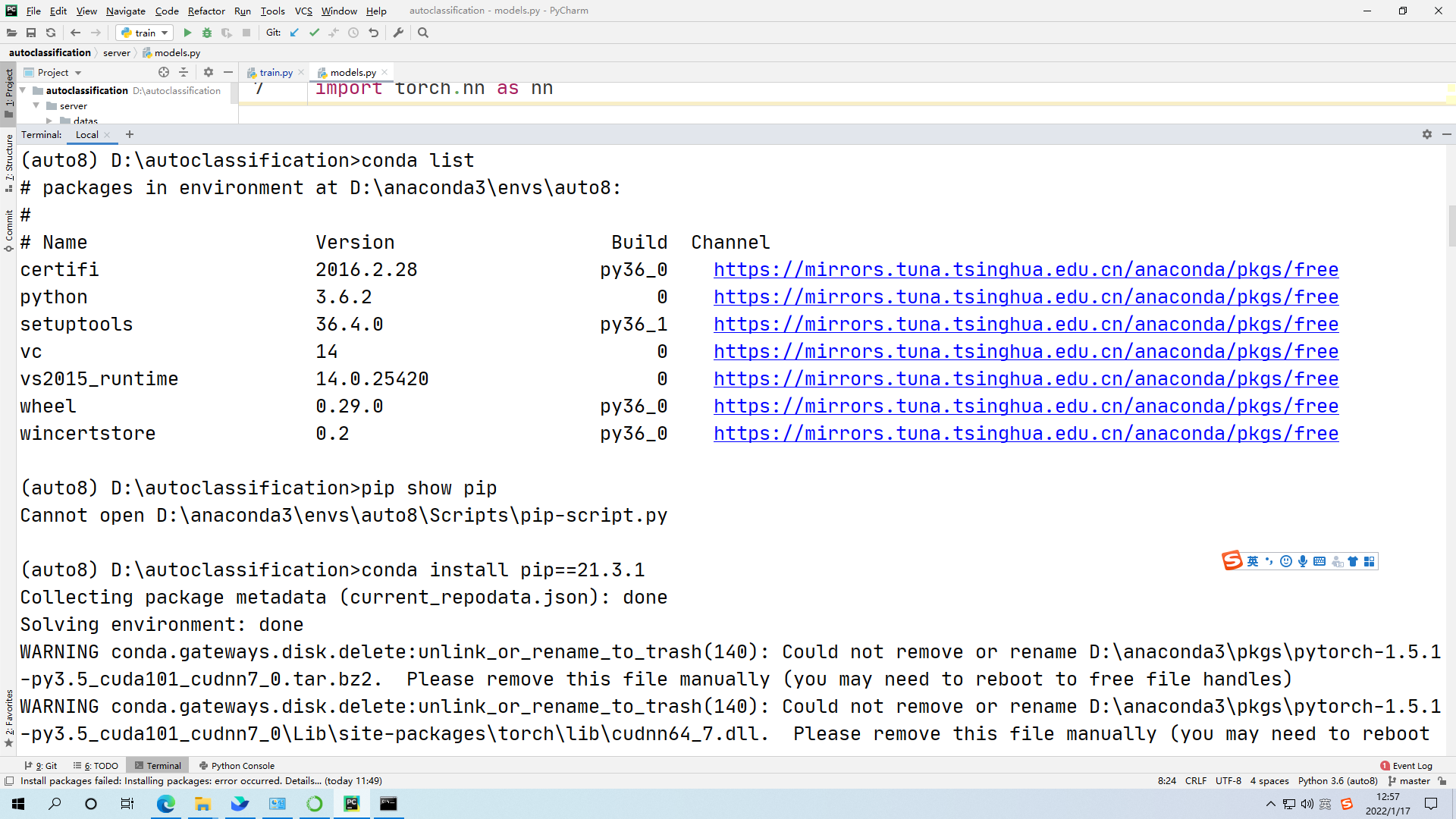Toggle the taskbar IME language indicator

1326,804
